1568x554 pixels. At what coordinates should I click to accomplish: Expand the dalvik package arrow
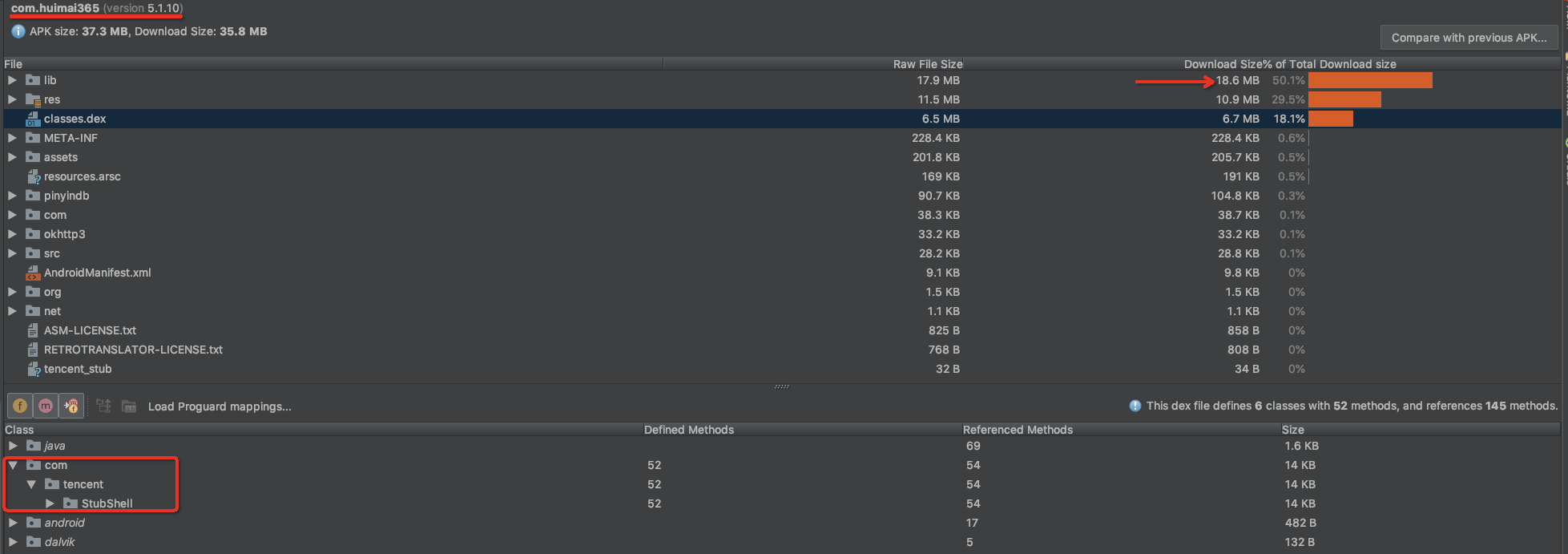[x=13, y=542]
